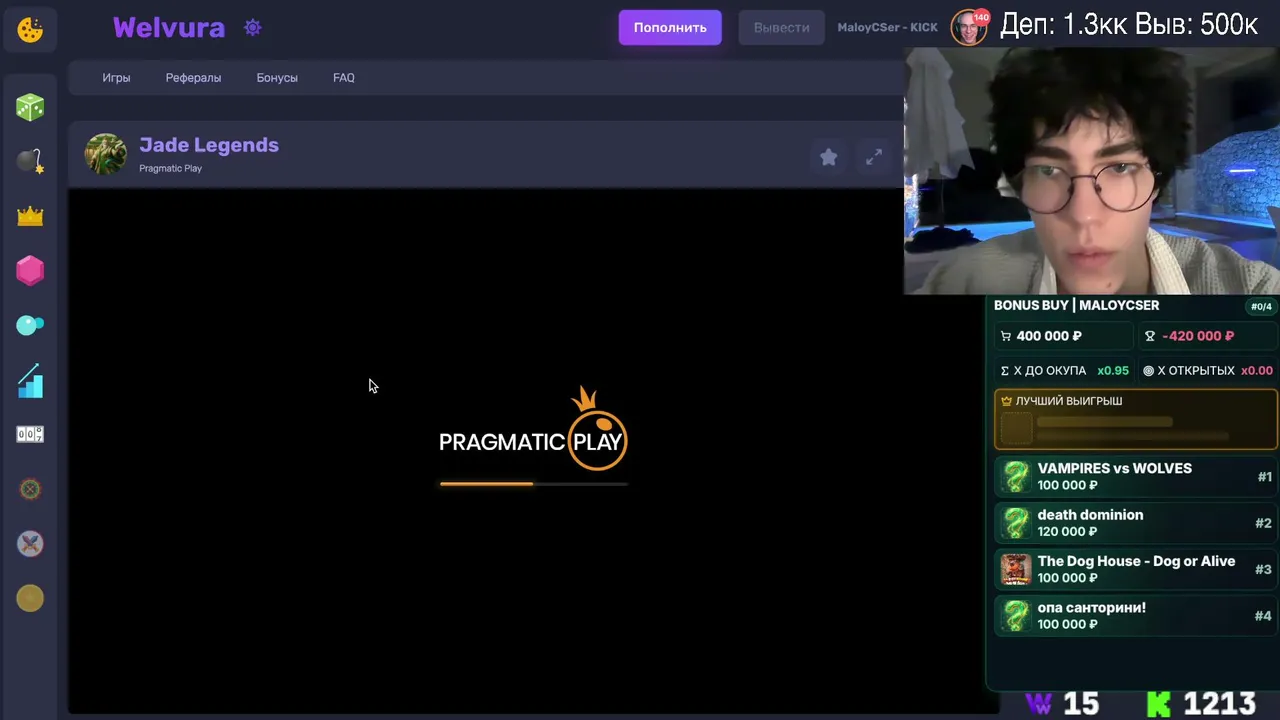Select The Dog House - Dog or Alive entry
The image size is (1280, 720).
tap(1136, 569)
